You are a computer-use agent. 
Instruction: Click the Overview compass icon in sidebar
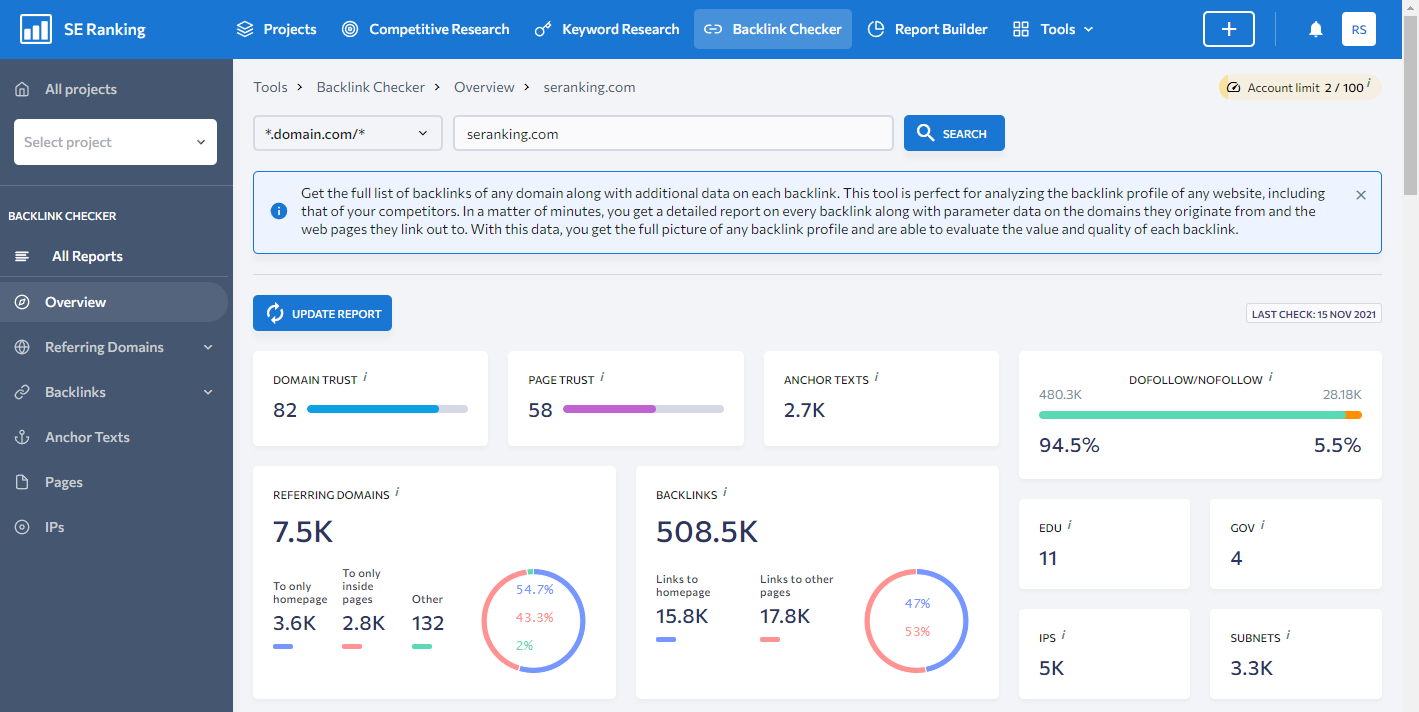click(22, 302)
